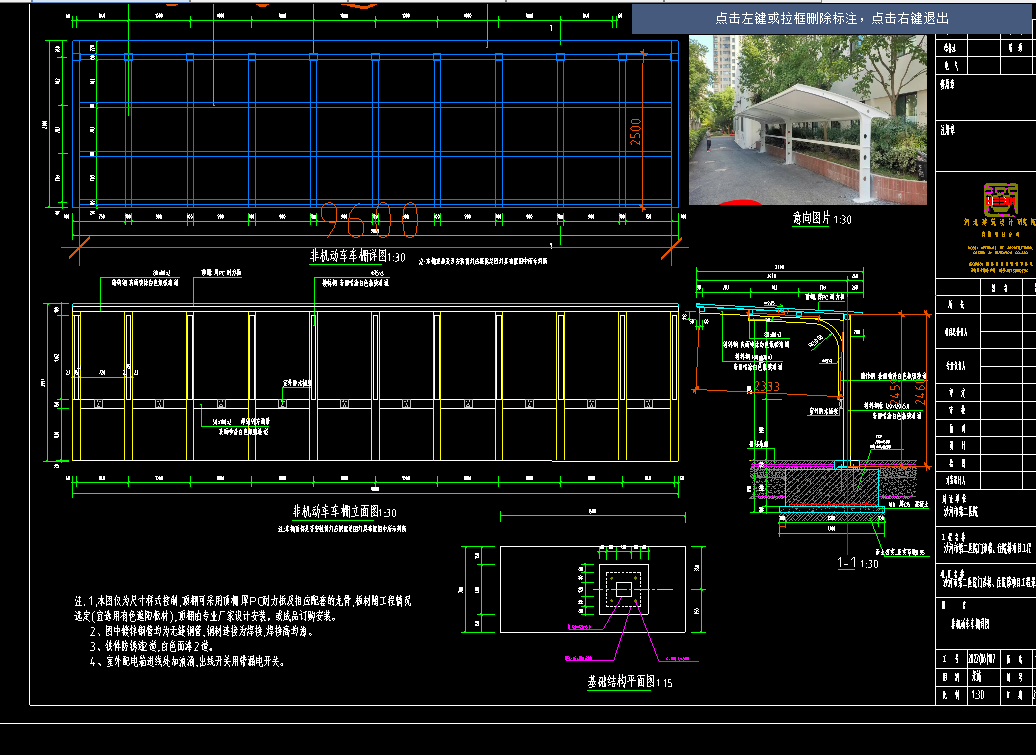Click note line 4 about 室外配电箱
The width and height of the screenshot is (1036, 755).
click(x=187, y=661)
